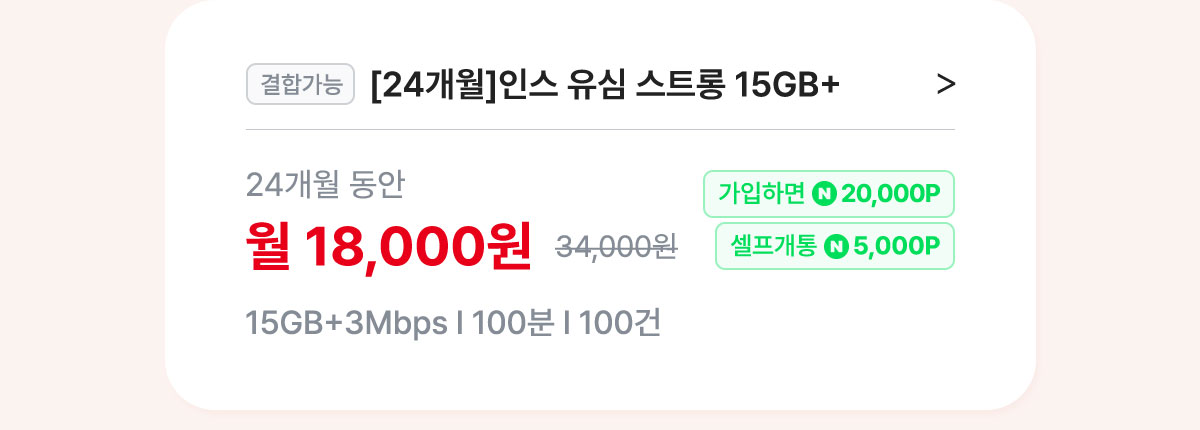Click the 5,000P points amount text

(x=897, y=246)
